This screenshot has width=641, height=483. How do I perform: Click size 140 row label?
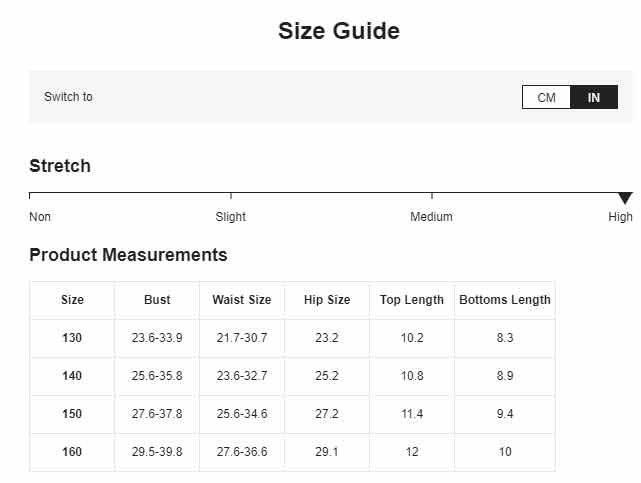click(x=72, y=376)
